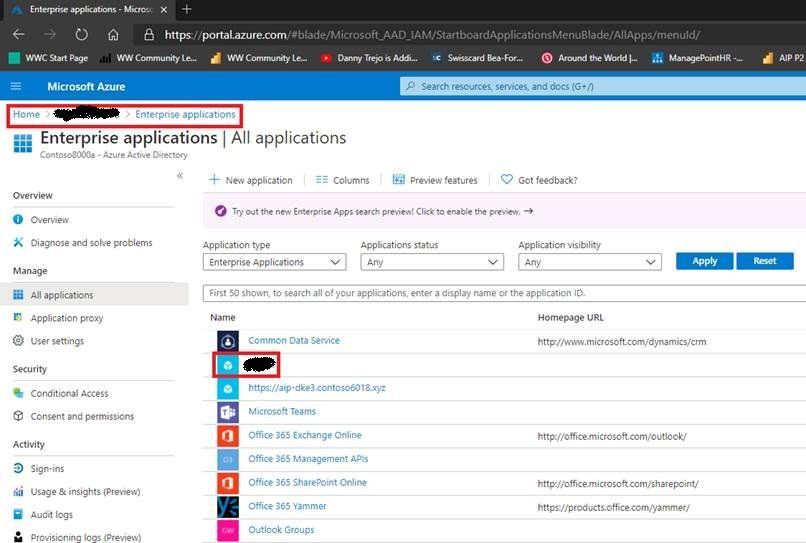Screen dimensions: 806x543
Task: Close the Enterprise applications browser tab
Action: tap(164, 9)
